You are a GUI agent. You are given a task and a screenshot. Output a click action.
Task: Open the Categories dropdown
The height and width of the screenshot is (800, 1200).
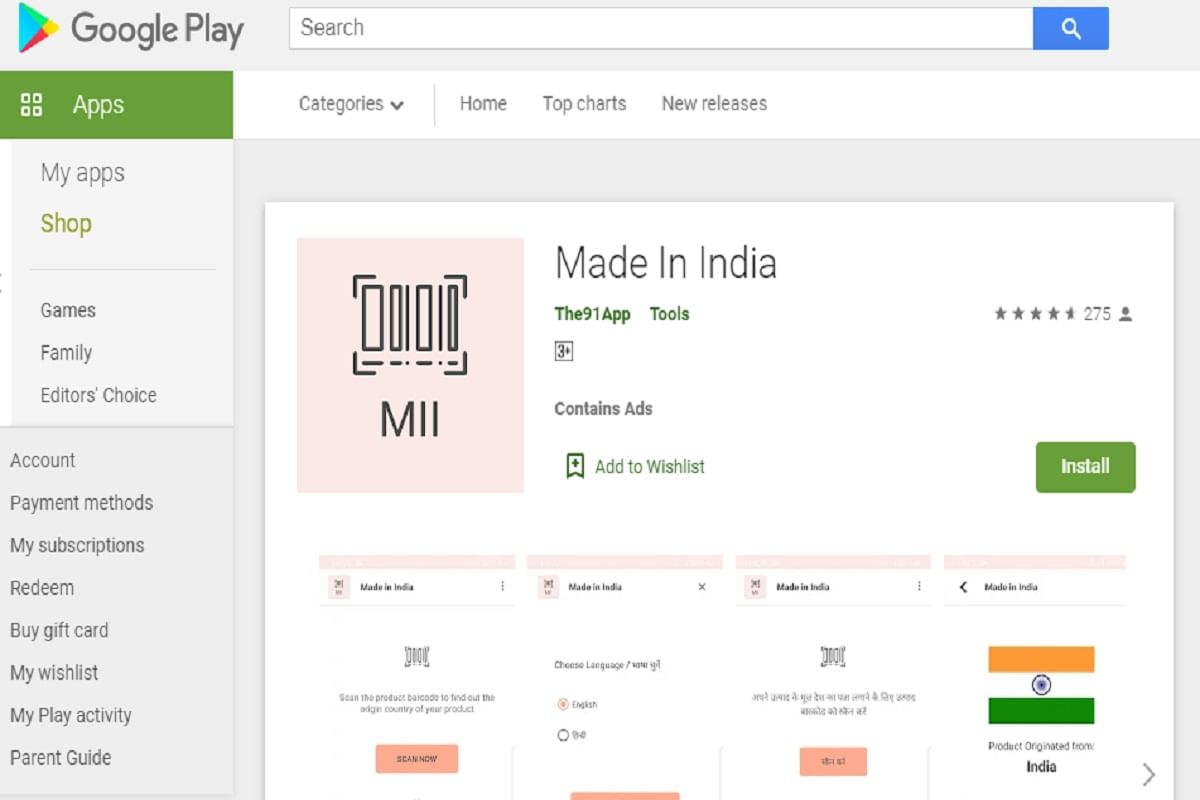(x=350, y=103)
